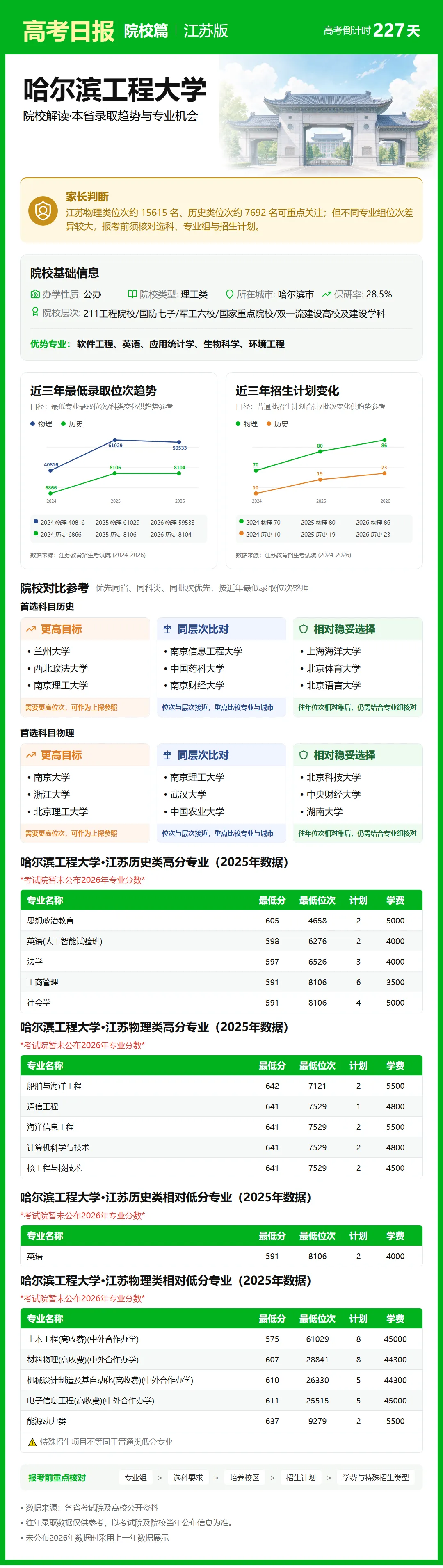This screenshot has height=1568, width=443.
Task: Click the medal icon before 院校层次
Action: tap(35, 312)
